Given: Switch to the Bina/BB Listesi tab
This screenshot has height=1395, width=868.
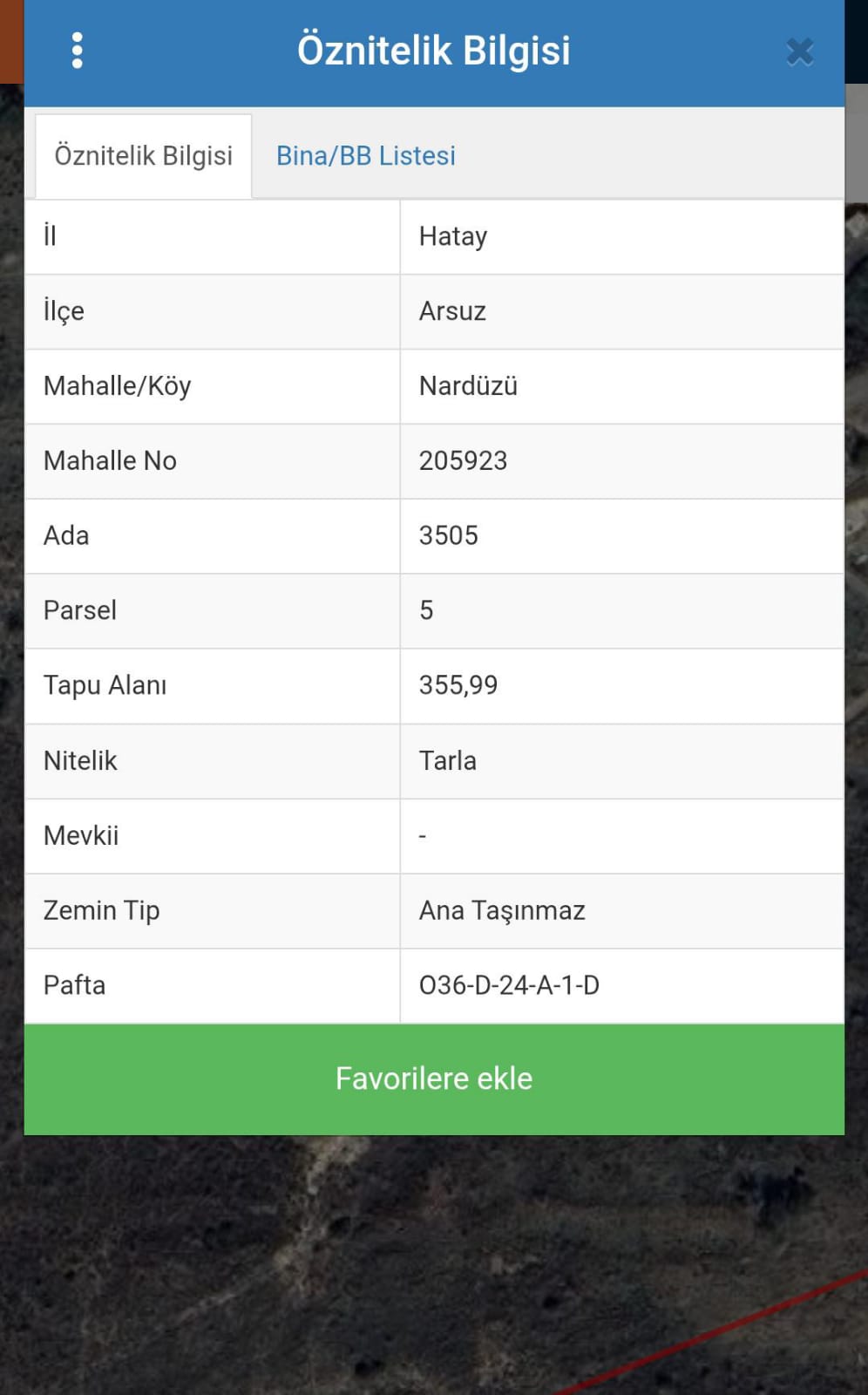Looking at the screenshot, I should pyautogui.click(x=366, y=156).
